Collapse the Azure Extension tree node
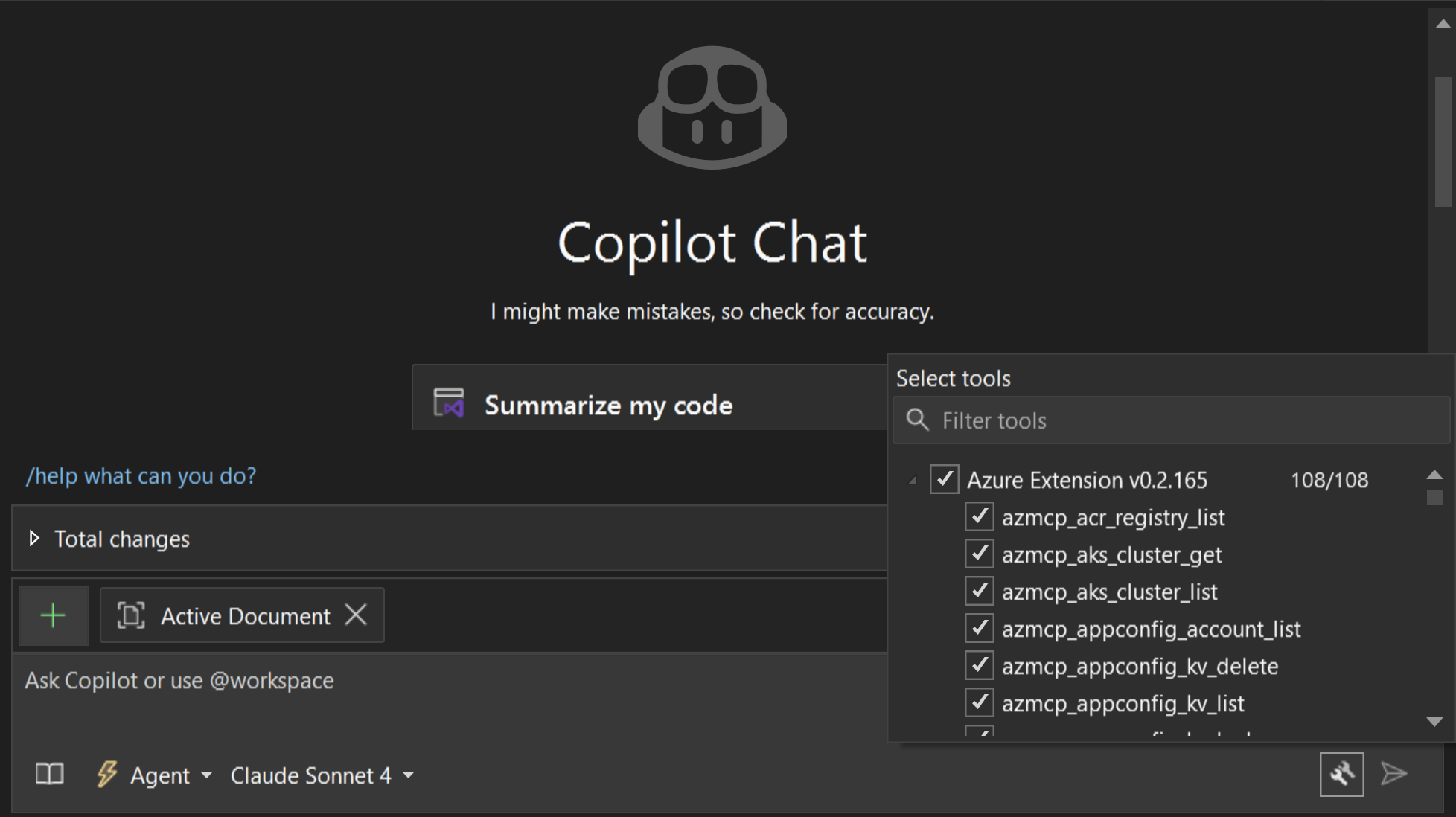This screenshot has width=1456, height=817. (913, 481)
